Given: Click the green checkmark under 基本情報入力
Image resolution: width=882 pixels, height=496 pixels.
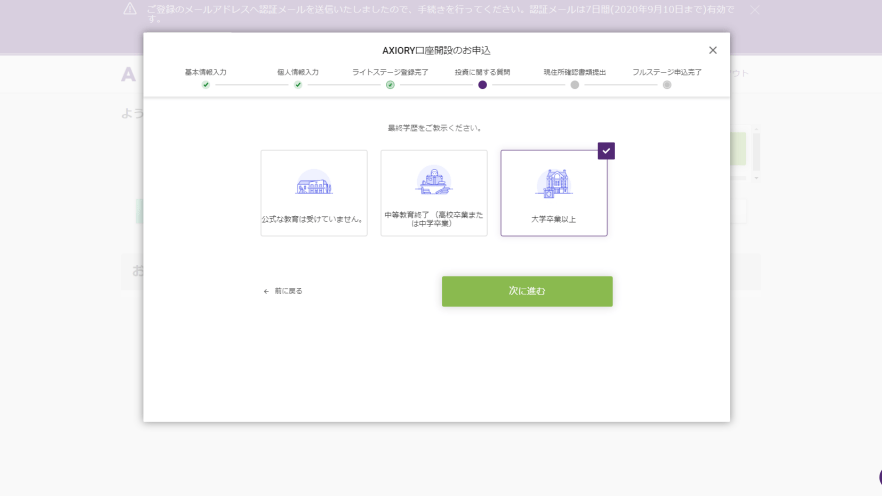Looking at the screenshot, I should (x=206, y=85).
